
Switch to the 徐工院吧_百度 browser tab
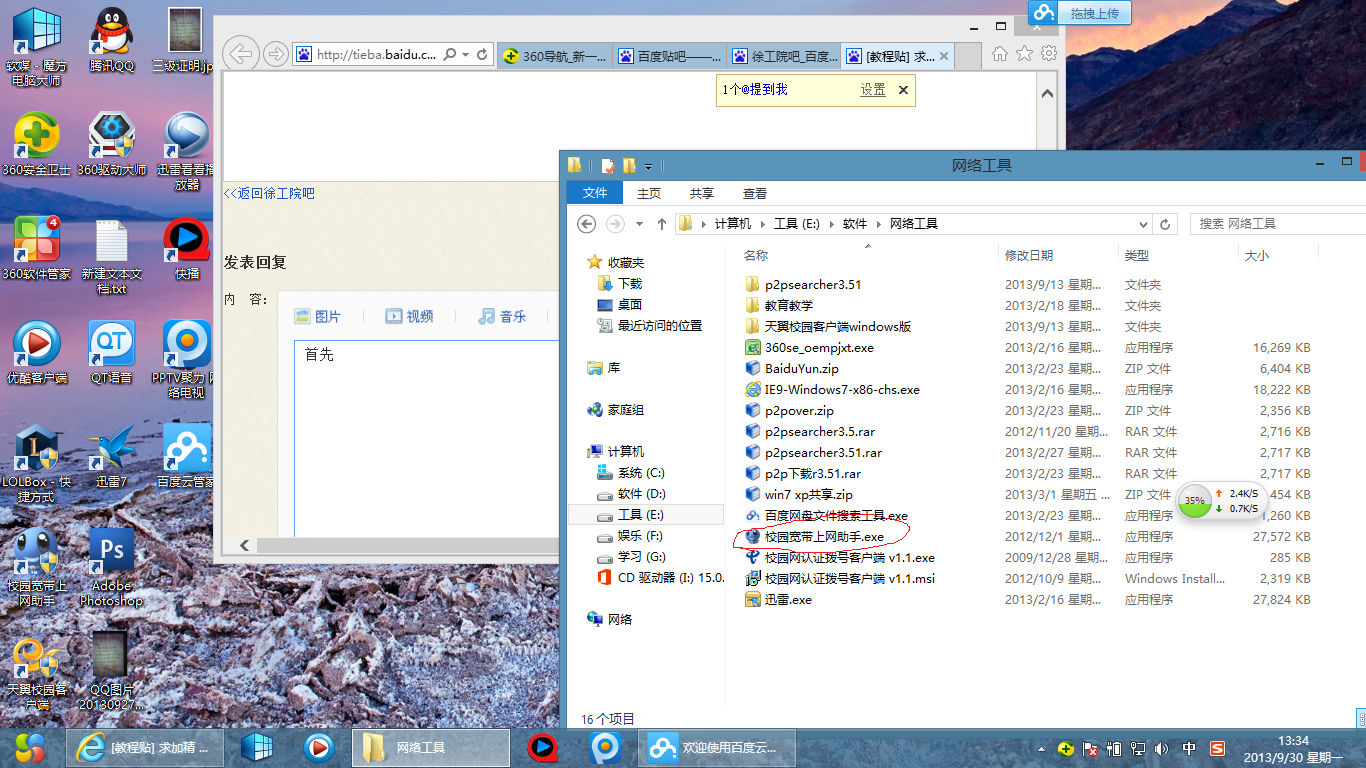pyautogui.click(x=785, y=56)
